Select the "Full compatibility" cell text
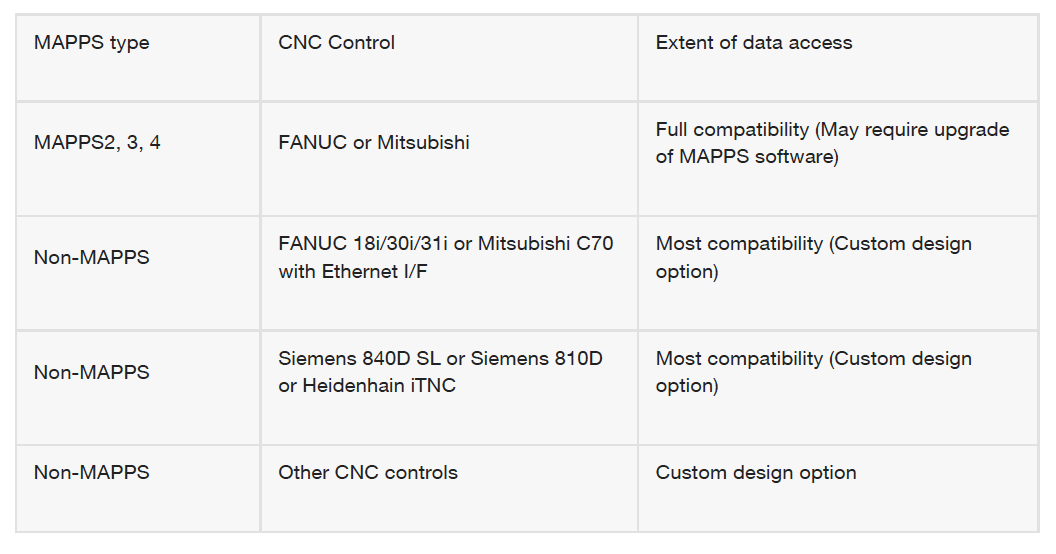 (732, 130)
